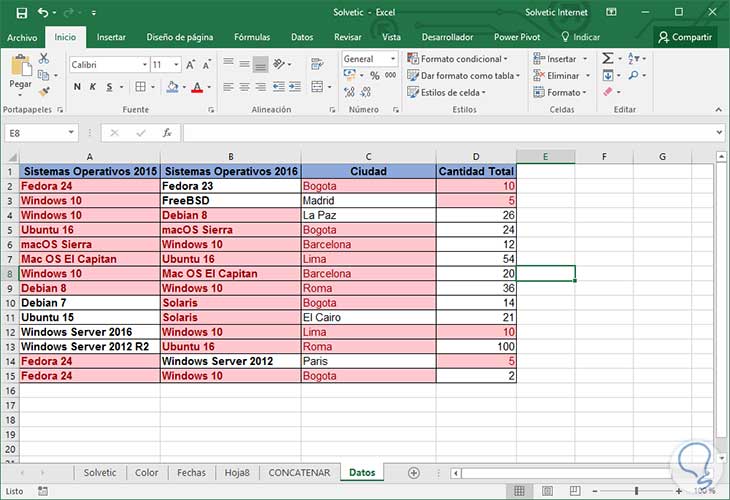Increase decimal places icon
This screenshot has width=730, height=500.
(349, 92)
